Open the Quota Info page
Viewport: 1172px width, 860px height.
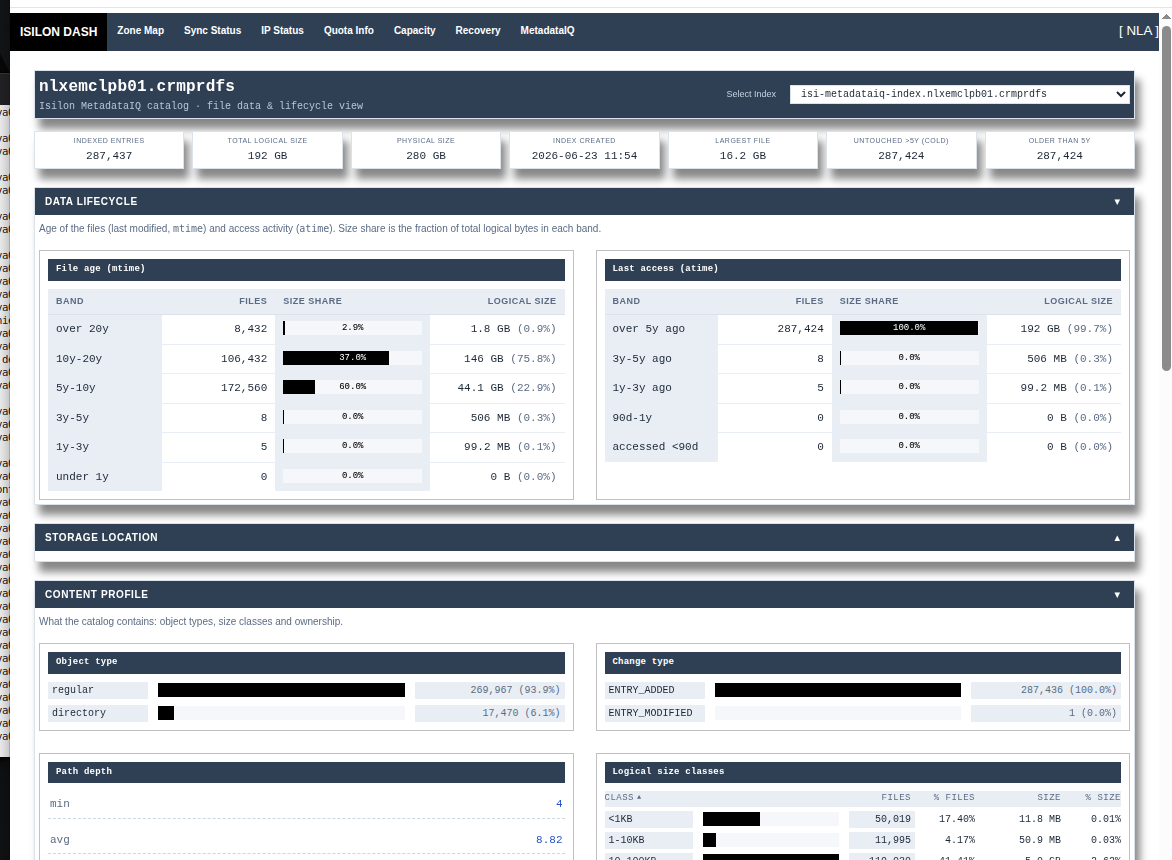pyautogui.click(x=348, y=31)
